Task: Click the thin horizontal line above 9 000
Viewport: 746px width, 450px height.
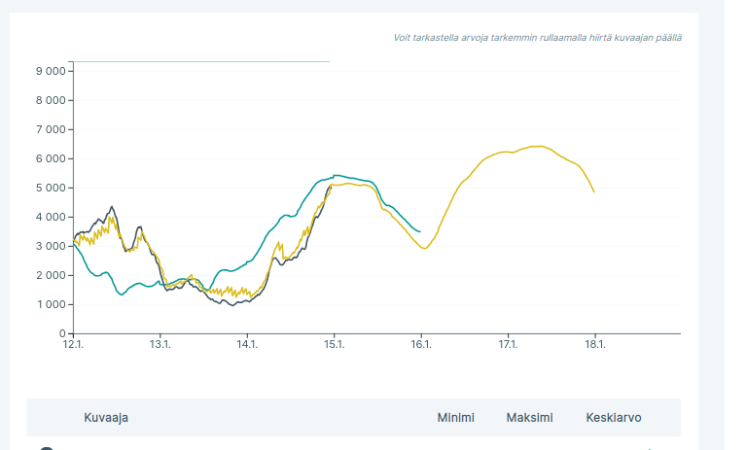Action: [x=200, y=61]
